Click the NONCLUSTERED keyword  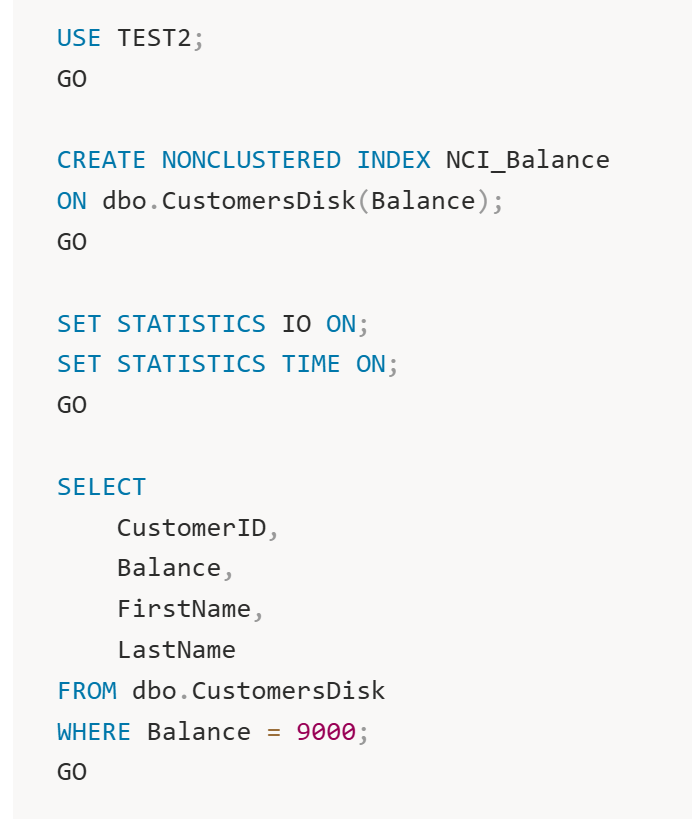251,160
